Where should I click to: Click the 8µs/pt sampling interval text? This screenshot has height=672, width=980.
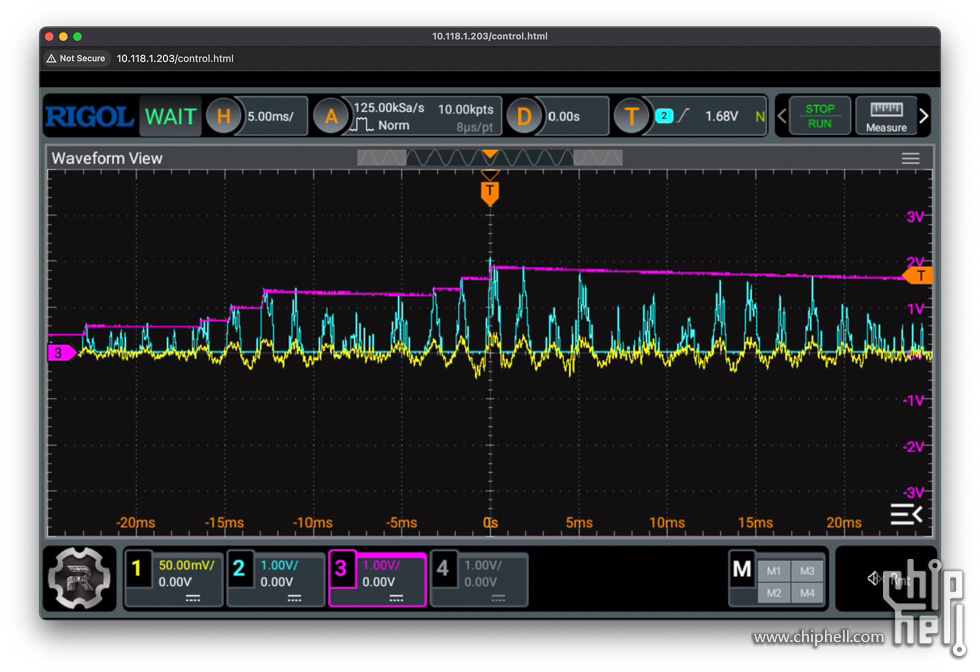click(x=474, y=127)
